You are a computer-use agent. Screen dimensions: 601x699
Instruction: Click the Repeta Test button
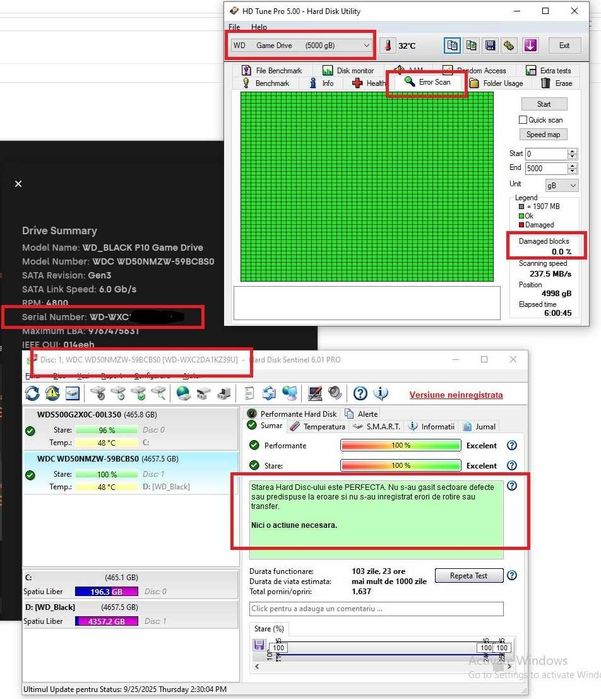(469, 576)
